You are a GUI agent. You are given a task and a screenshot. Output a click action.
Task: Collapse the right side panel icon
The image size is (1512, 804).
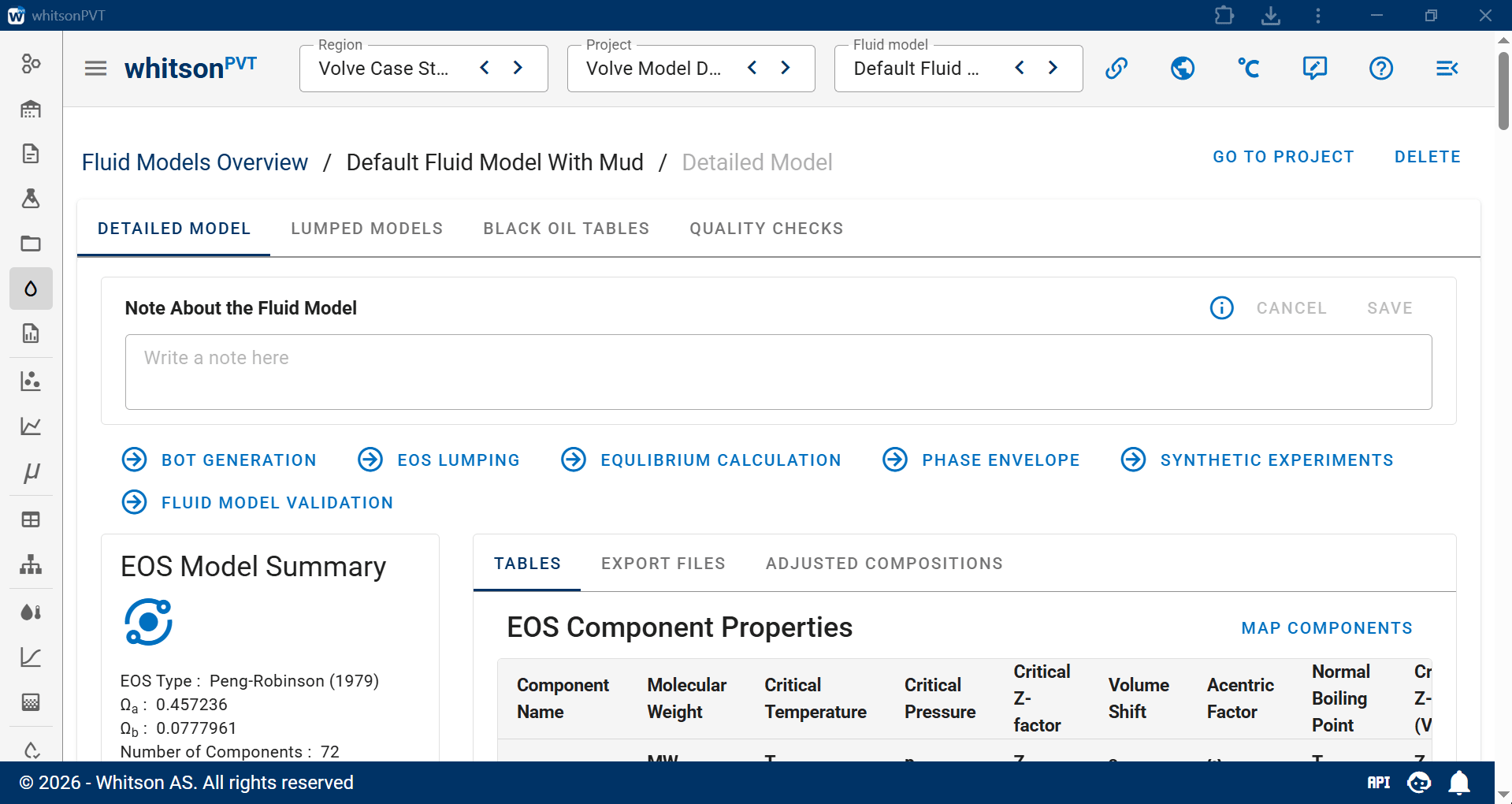[1447, 69]
